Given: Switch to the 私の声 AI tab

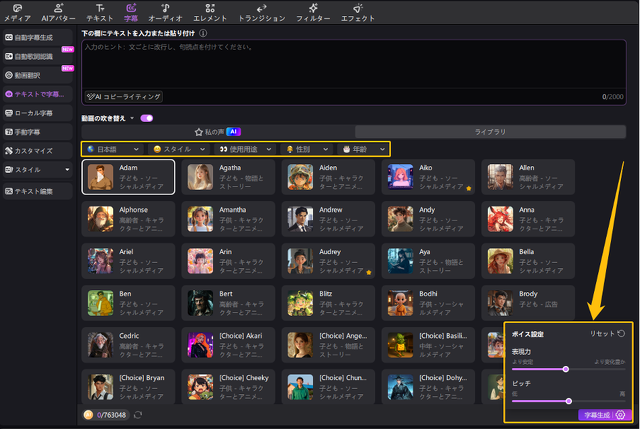Looking at the screenshot, I should pyautogui.click(x=218, y=132).
